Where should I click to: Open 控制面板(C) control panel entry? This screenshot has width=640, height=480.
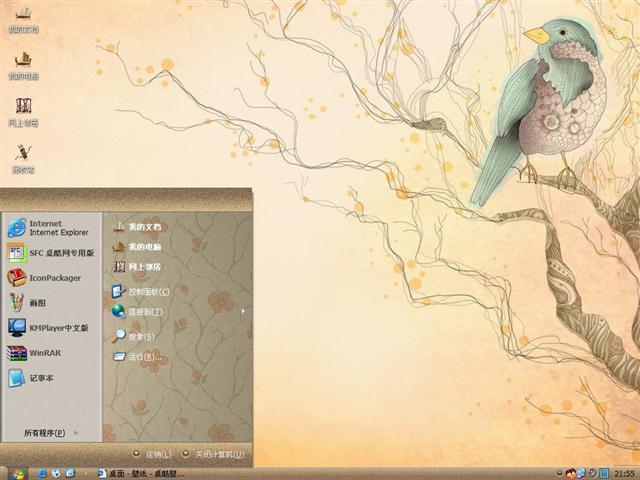coord(140,291)
